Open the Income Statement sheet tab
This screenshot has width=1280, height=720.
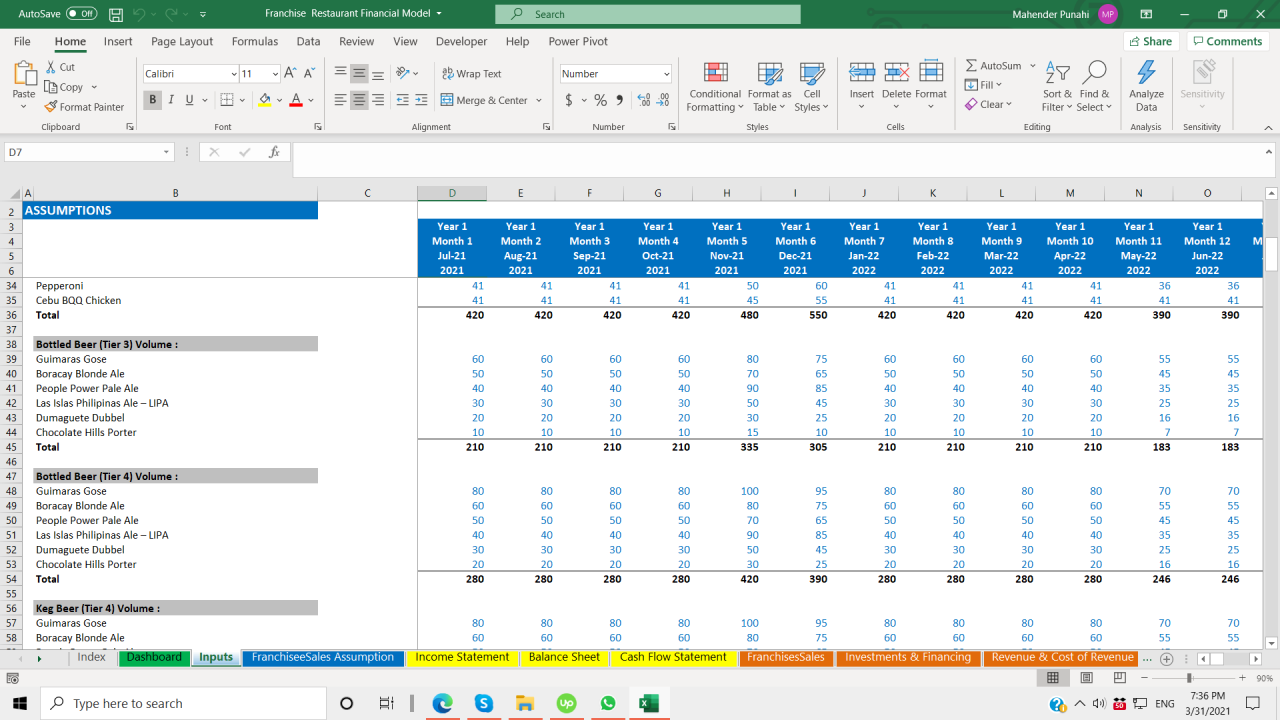(x=462, y=658)
